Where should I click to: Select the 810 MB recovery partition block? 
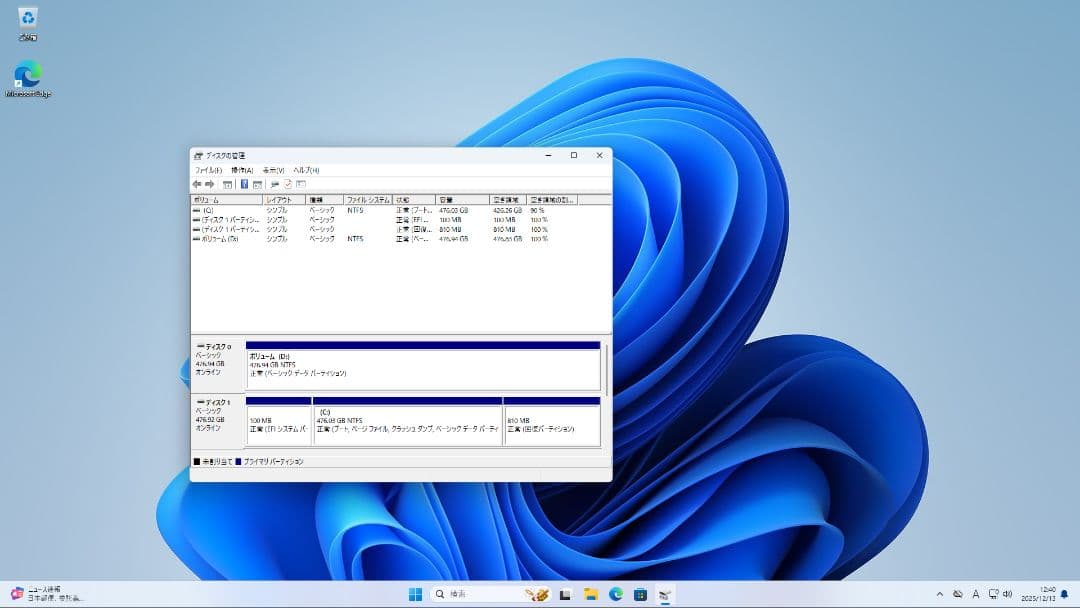click(x=550, y=425)
